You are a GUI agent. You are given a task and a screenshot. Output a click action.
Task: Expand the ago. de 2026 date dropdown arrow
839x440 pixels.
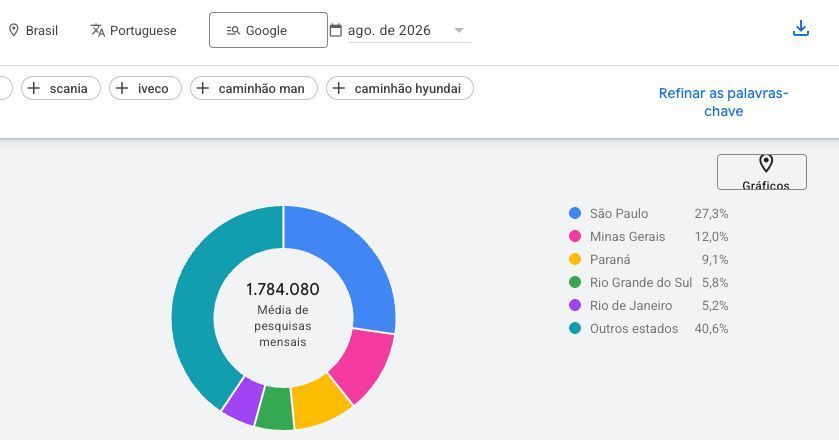pyautogui.click(x=459, y=31)
